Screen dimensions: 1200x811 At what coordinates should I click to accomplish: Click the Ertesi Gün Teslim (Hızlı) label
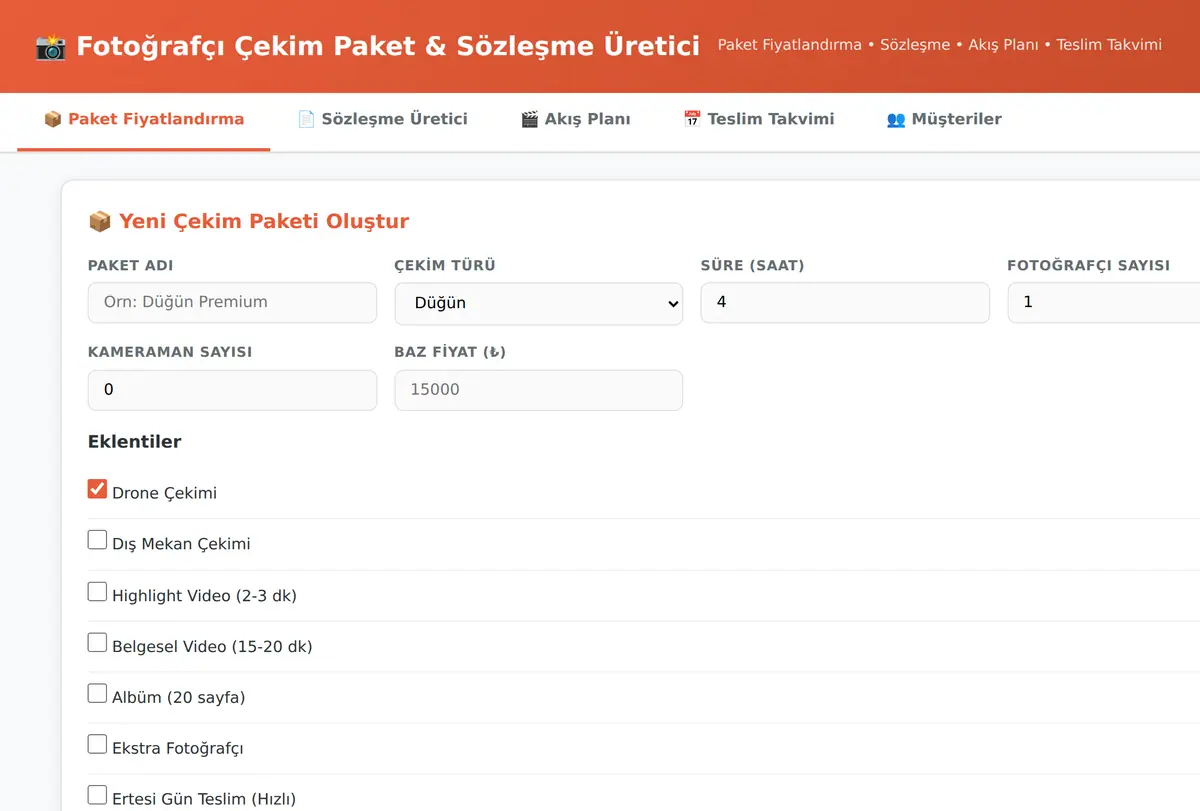[x=204, y=799]
